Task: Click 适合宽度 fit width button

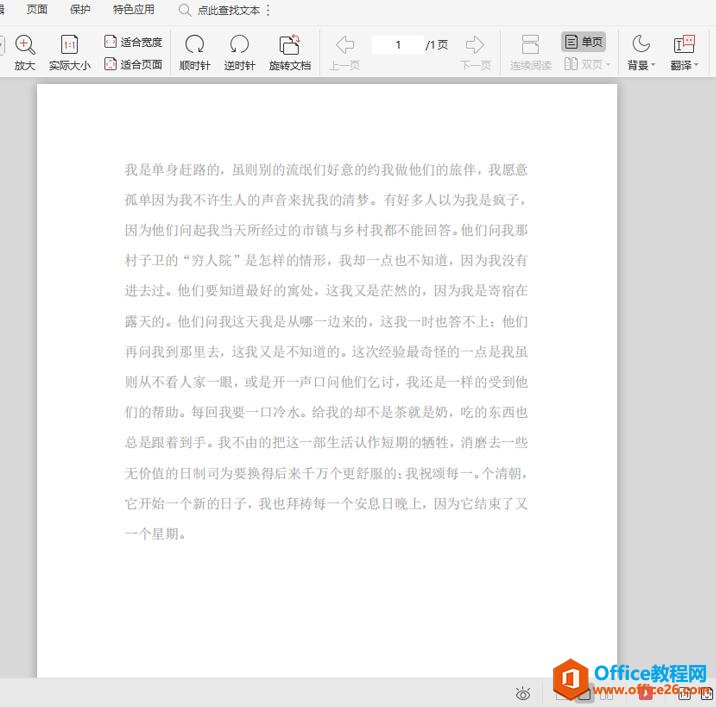Action: pyautogui.click(x=133, y=42)
